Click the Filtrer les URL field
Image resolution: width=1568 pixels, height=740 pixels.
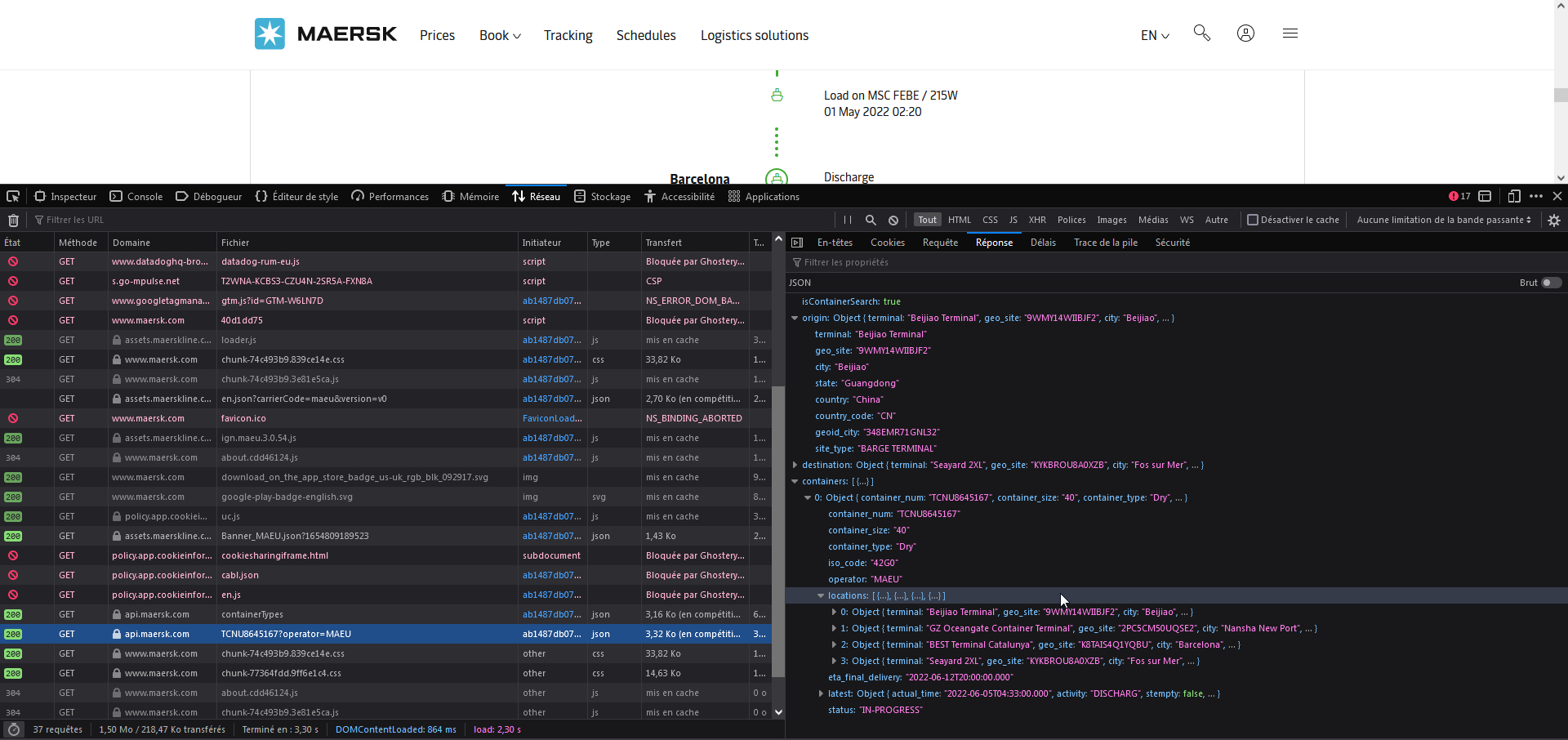433,220
